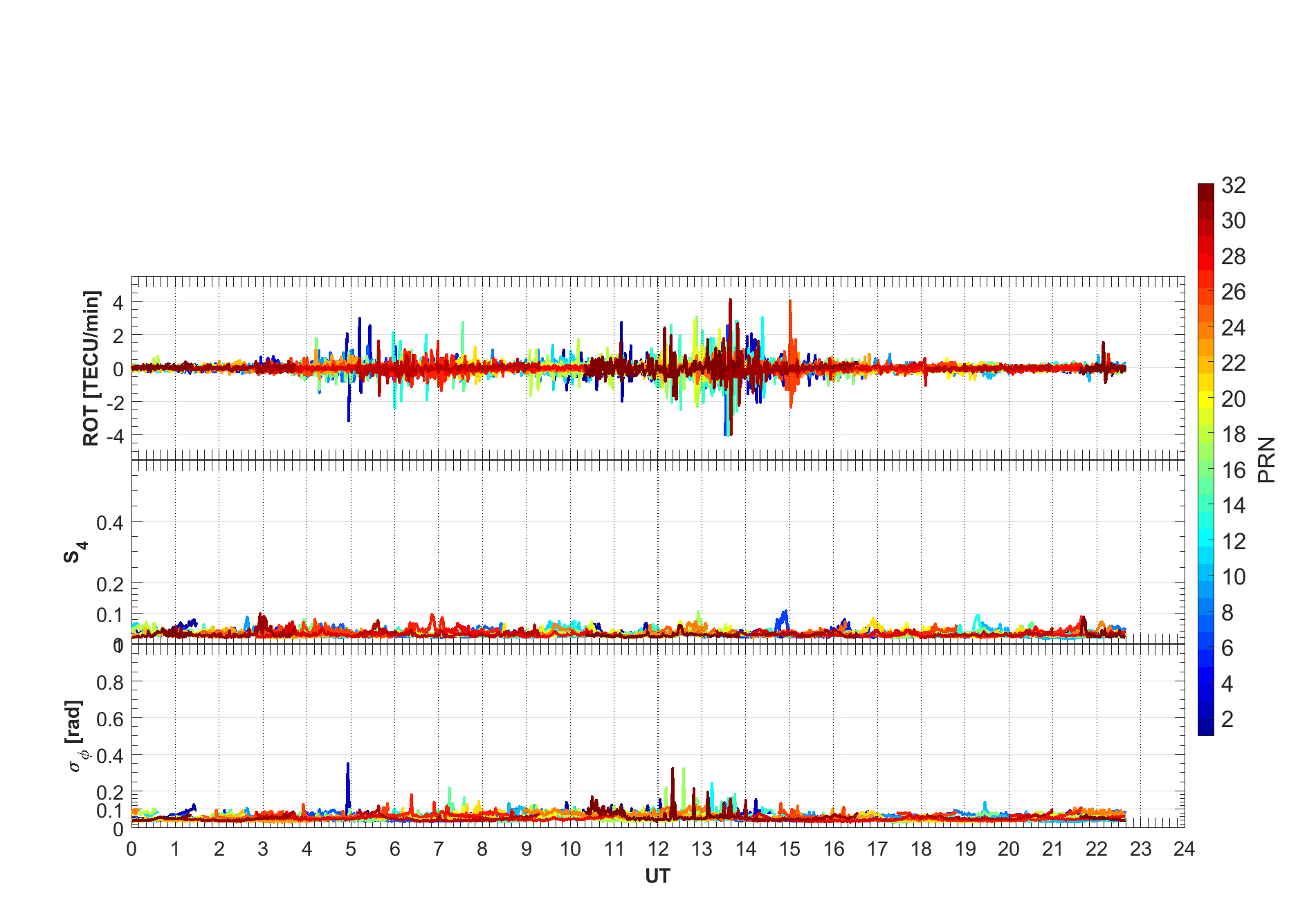Screen dimensions: 1316x920
Task: Click the 0.8 tick on sigma phi axis
Action: 110,682
